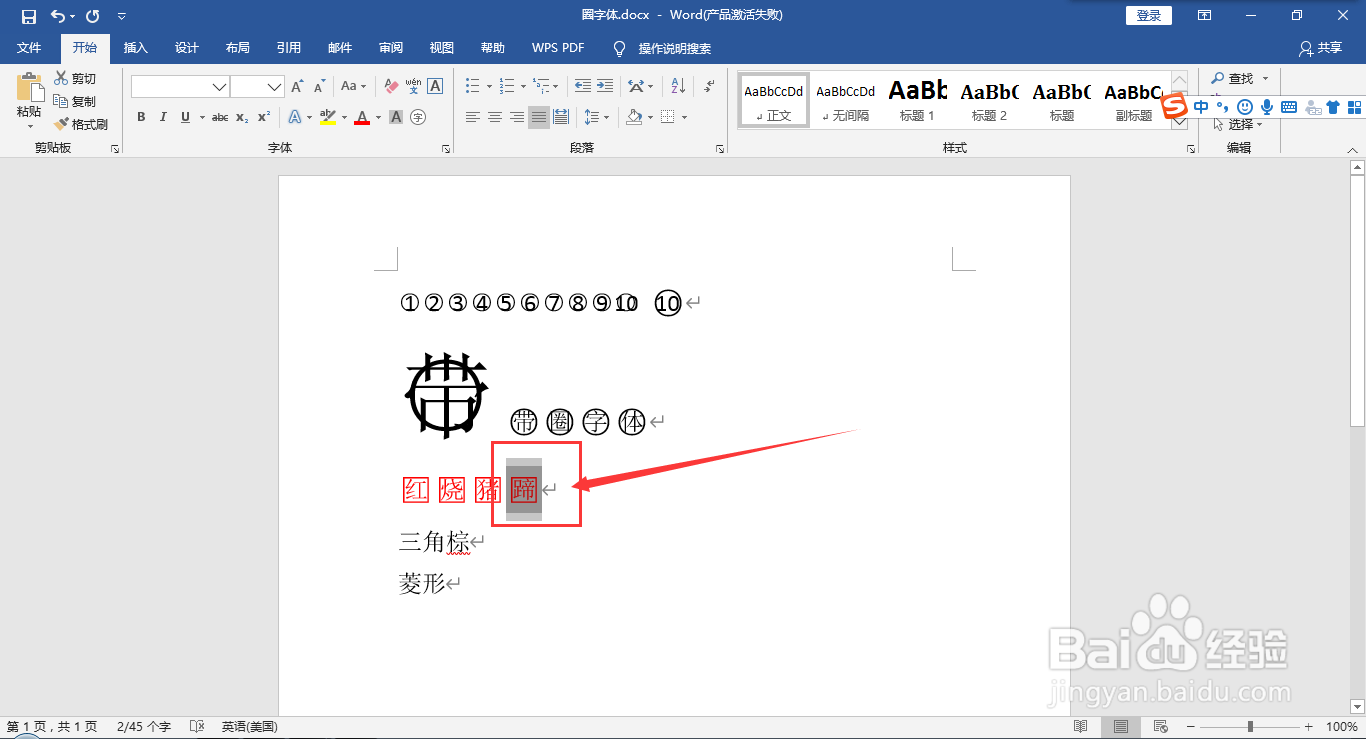
Task: Click the Clear formatting eraser icon
Action: click(391, 87)
